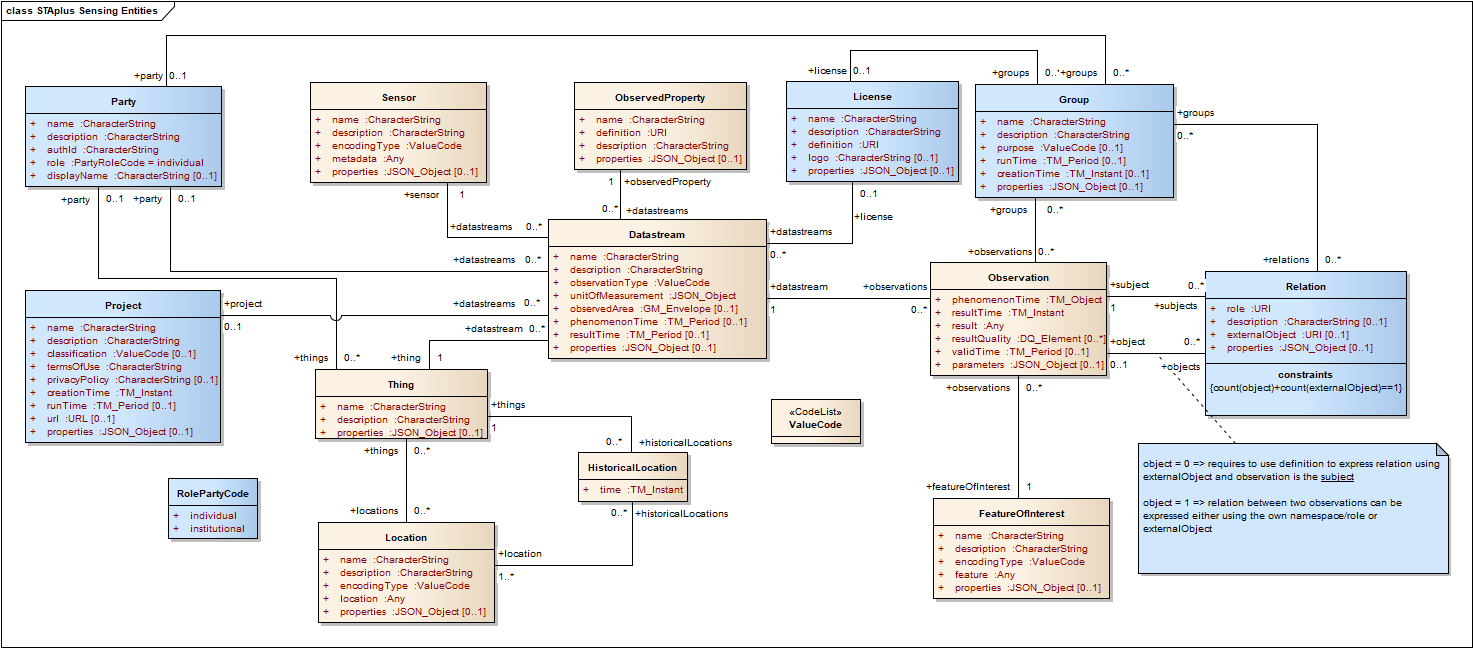Click 'externalObject :URI [0..1]' attribute
This screenshot has height=648, width=1473.
1289,335
